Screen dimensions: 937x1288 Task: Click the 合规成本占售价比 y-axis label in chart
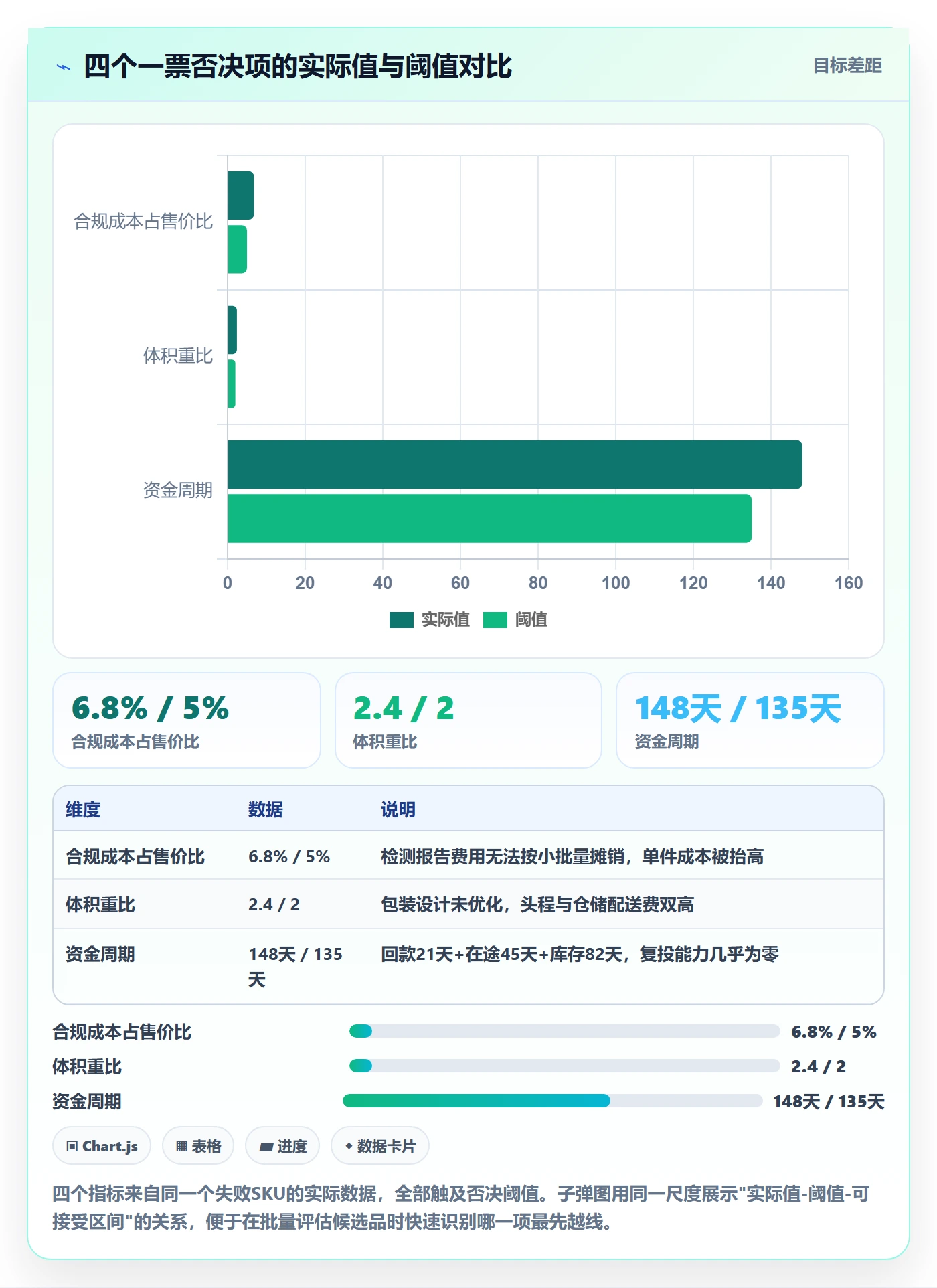tap(143, 221)
